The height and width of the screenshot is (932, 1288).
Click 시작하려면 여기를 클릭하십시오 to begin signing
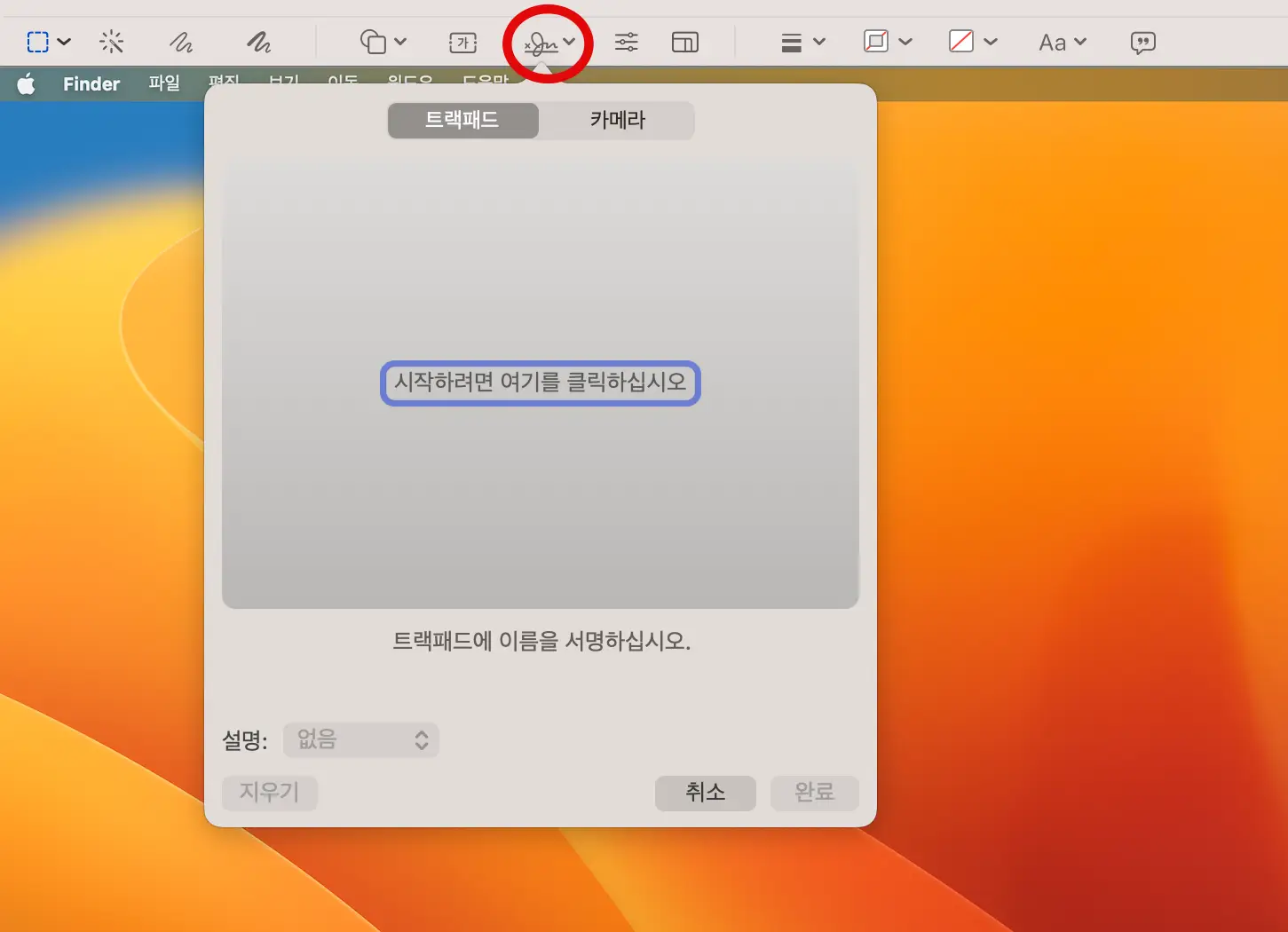541,383
